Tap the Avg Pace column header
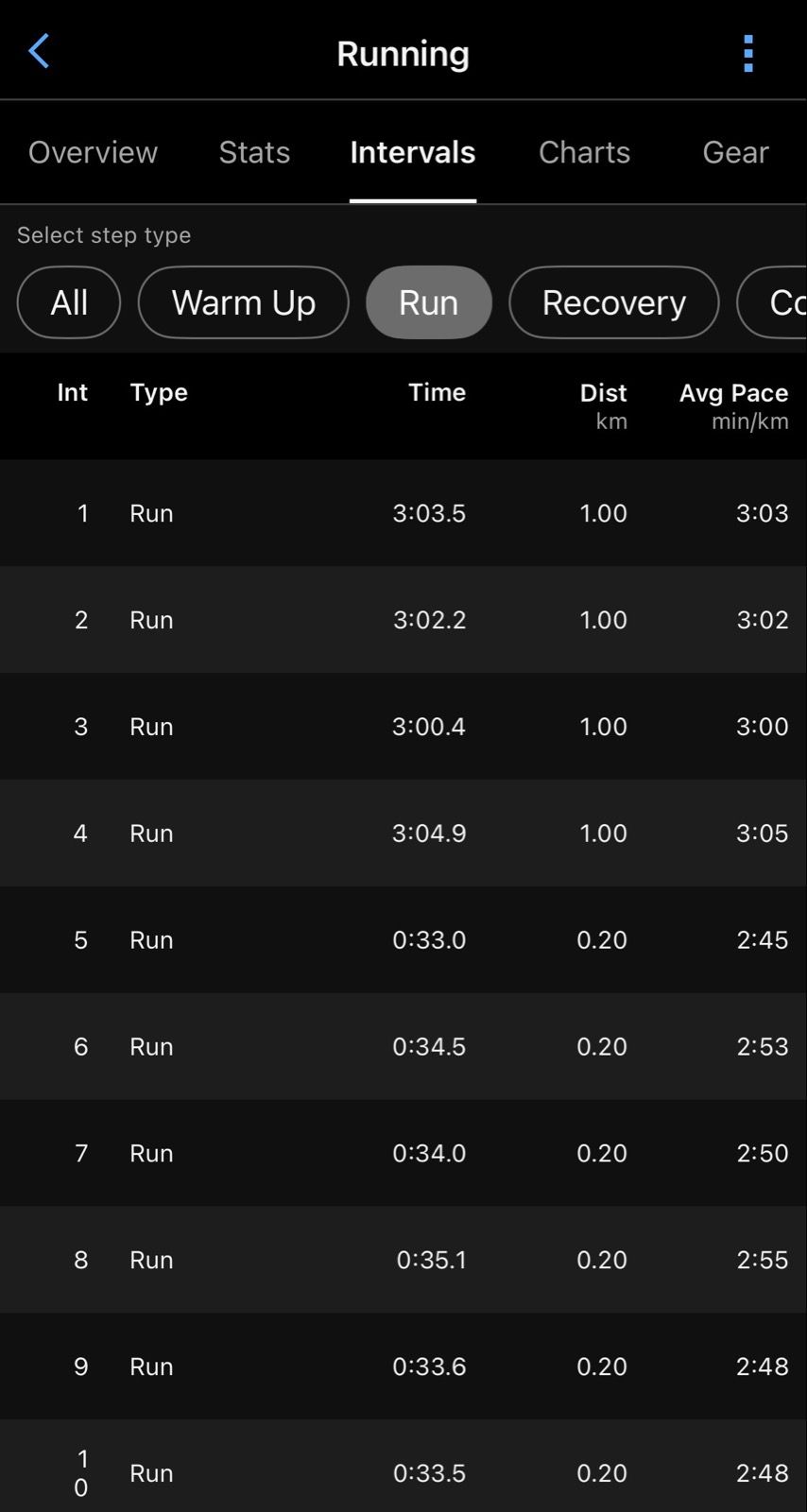807x1512 pixels. 733,393
